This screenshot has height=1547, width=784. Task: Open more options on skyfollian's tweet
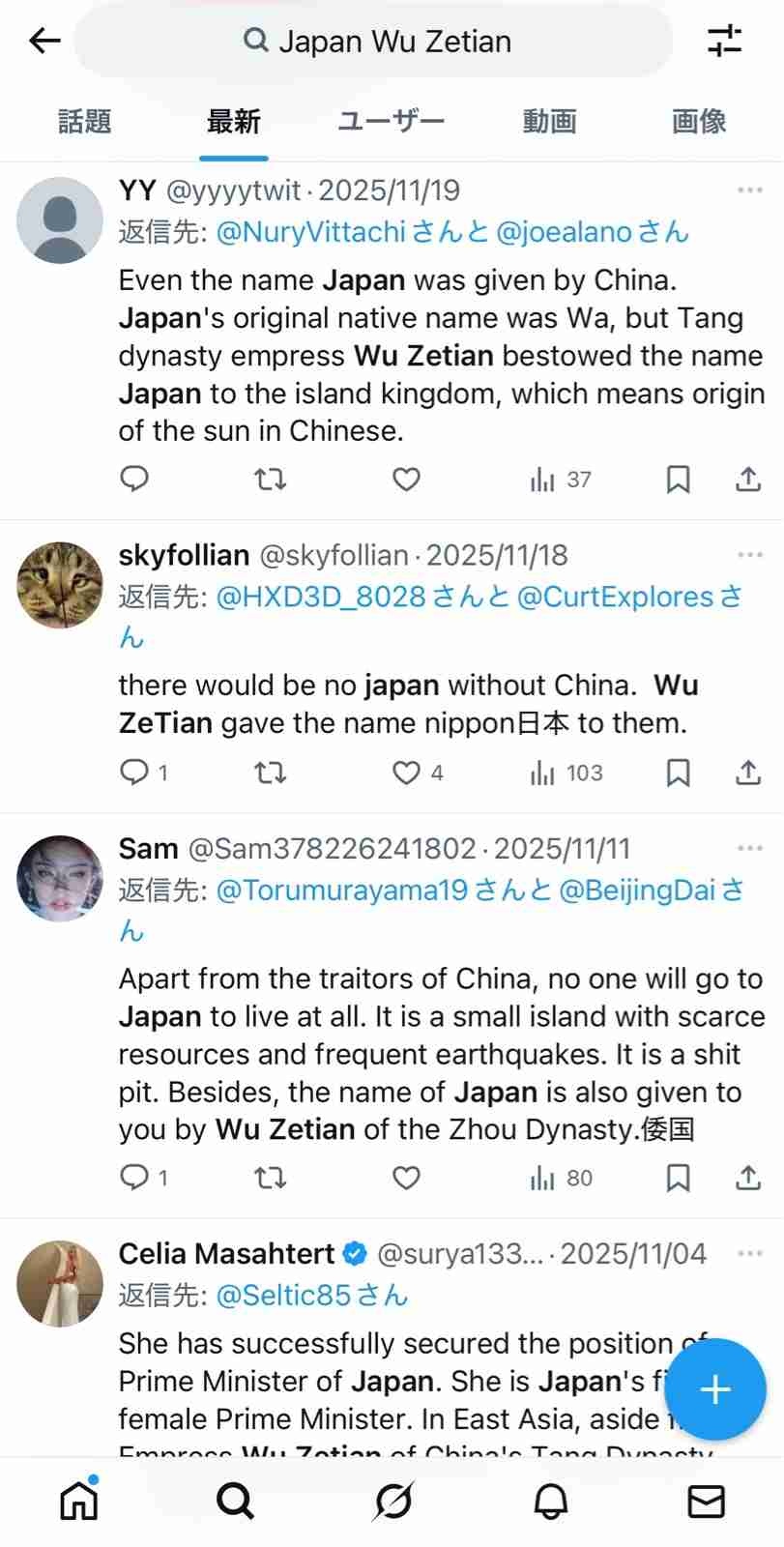750,555
